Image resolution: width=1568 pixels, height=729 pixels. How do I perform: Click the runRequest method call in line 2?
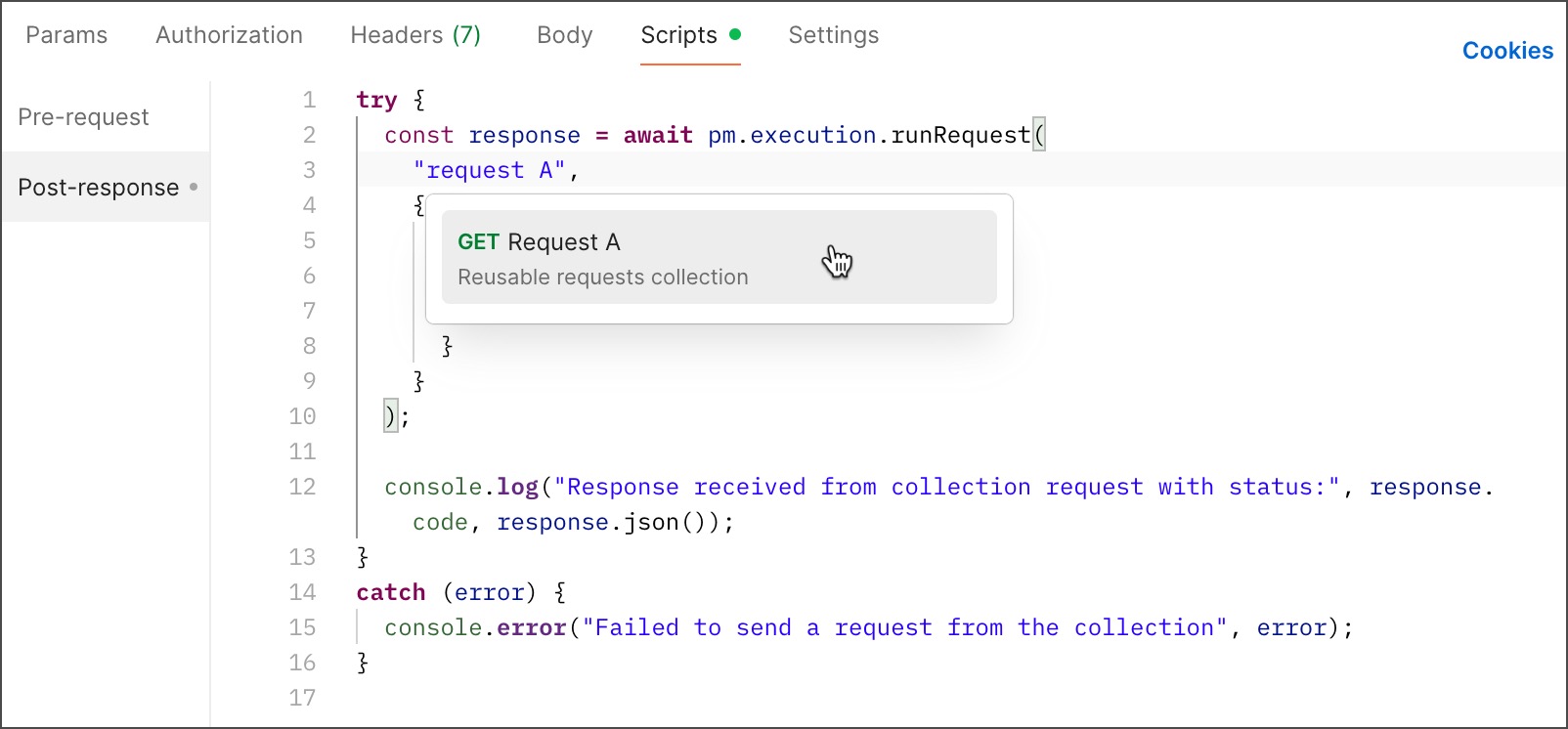pos(960,136)
